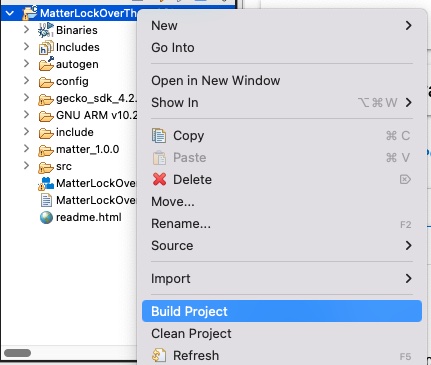Choose Delete from the context menu

click(282, 180)
